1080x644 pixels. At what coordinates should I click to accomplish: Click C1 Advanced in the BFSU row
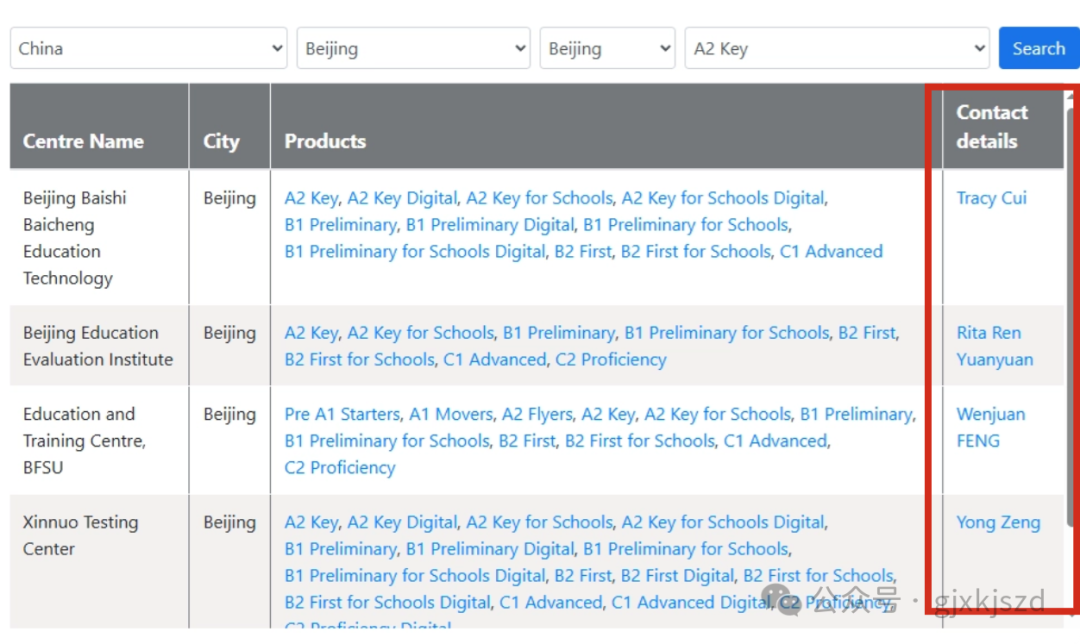(x=775, y=442)
